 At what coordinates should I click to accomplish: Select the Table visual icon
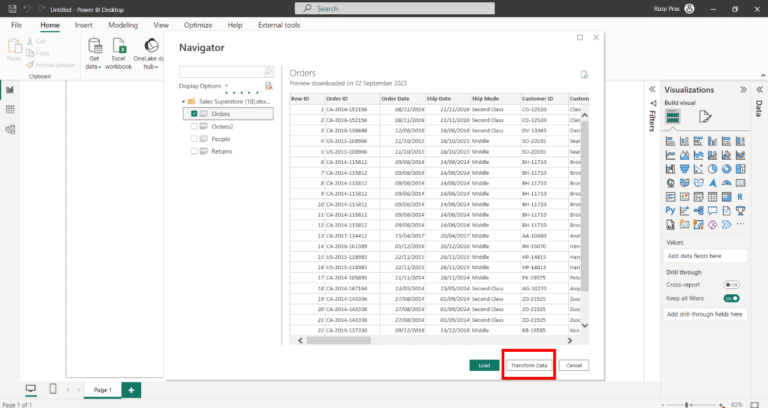tap(712, 197)
